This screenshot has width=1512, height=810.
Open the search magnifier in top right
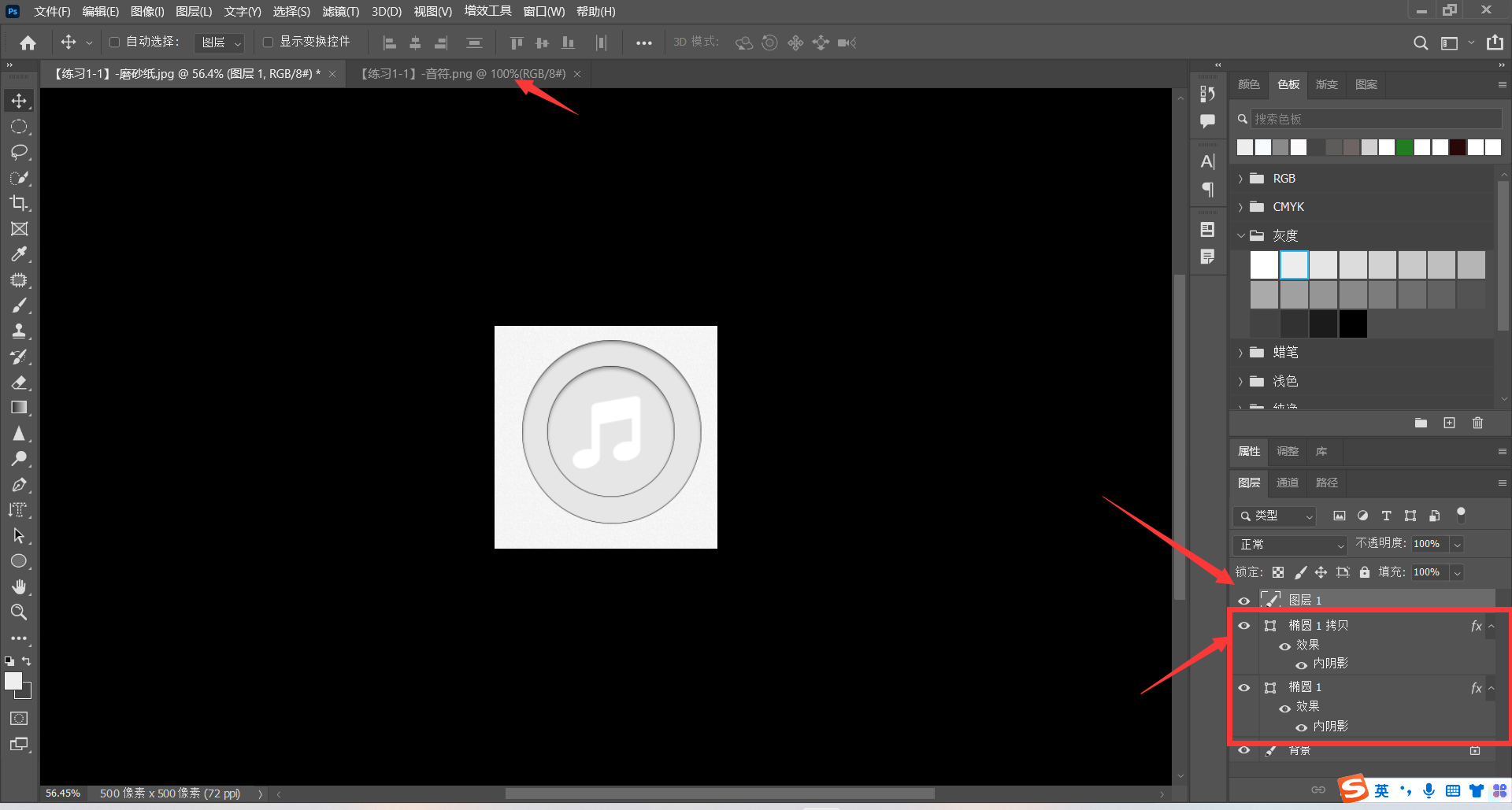(x=1421, y=43)
